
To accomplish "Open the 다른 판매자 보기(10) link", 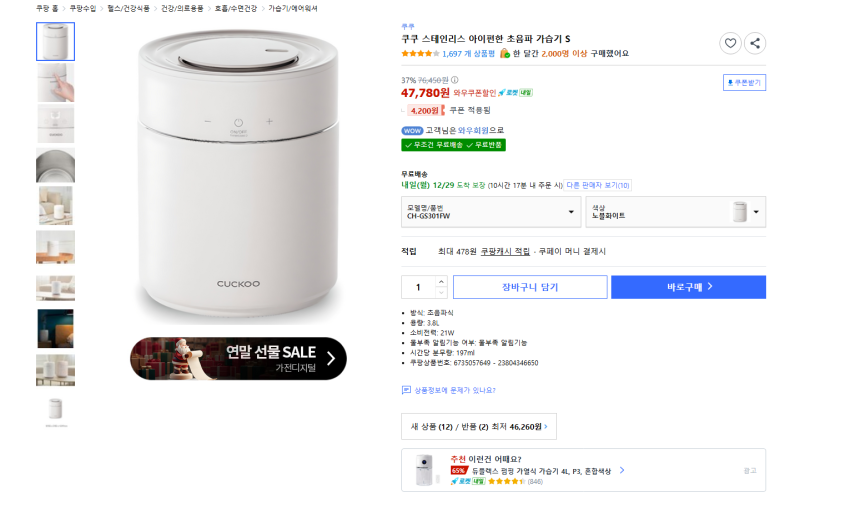I will tap(598, 185).
